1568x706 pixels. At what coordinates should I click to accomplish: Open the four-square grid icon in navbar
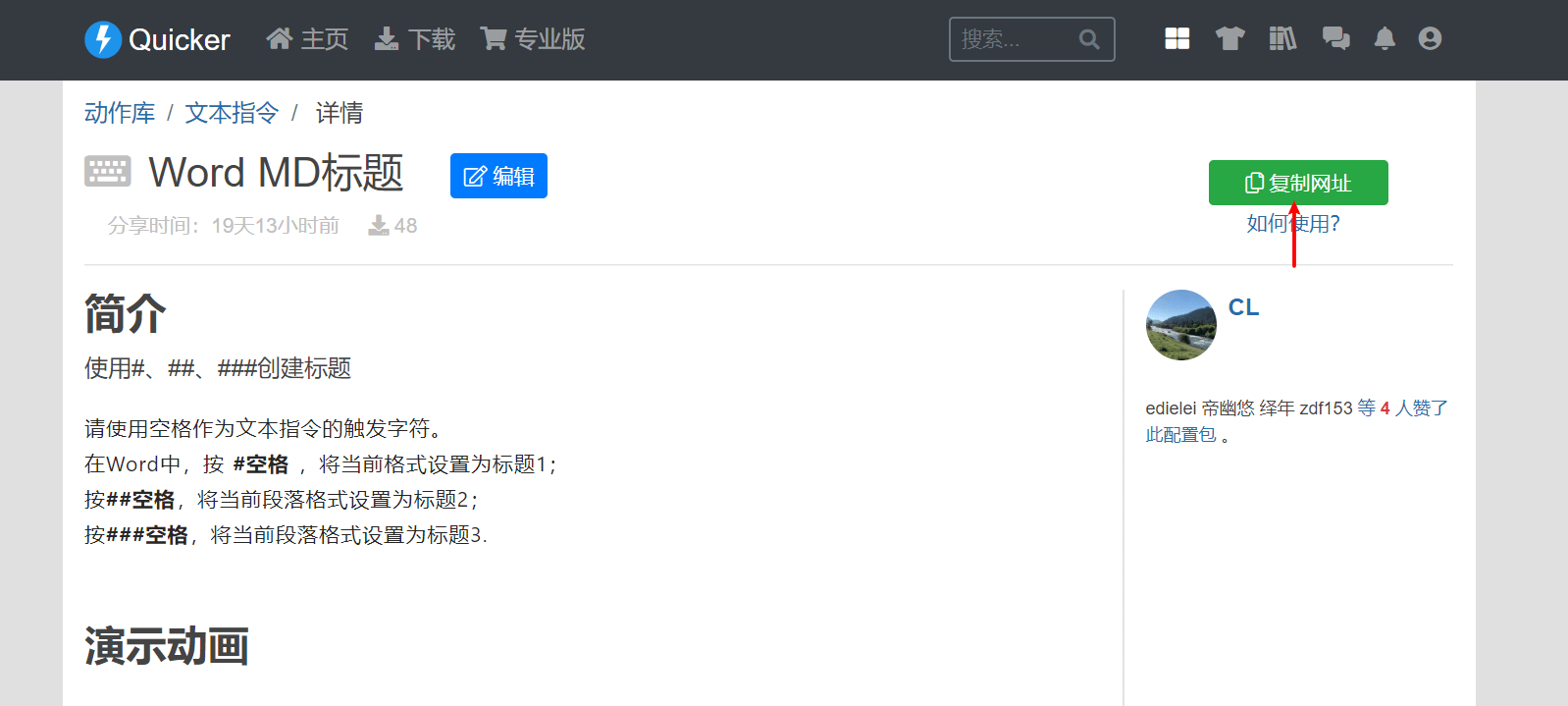click(x=1177, y=38)
